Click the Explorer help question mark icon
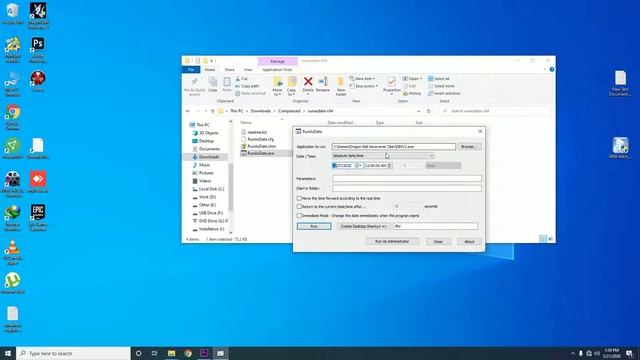Viewport: 640px width, 360px height. click(x=551, y=69)
